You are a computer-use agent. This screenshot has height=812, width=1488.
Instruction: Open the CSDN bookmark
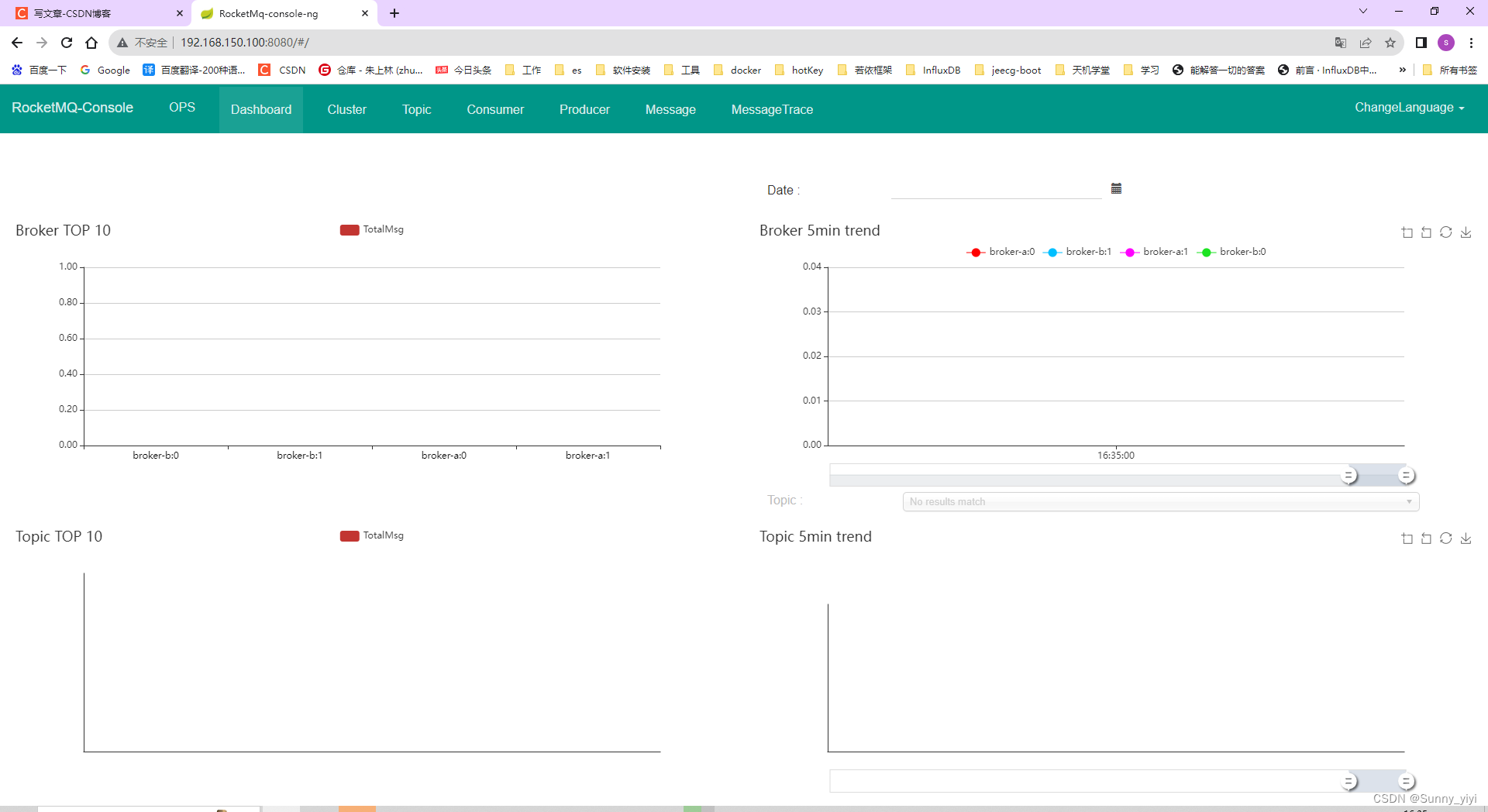pyautogui.click(x=282, y=70)
